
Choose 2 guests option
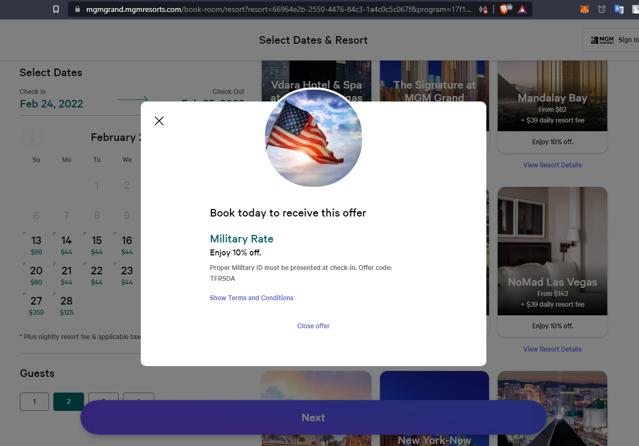coord(68,402)
